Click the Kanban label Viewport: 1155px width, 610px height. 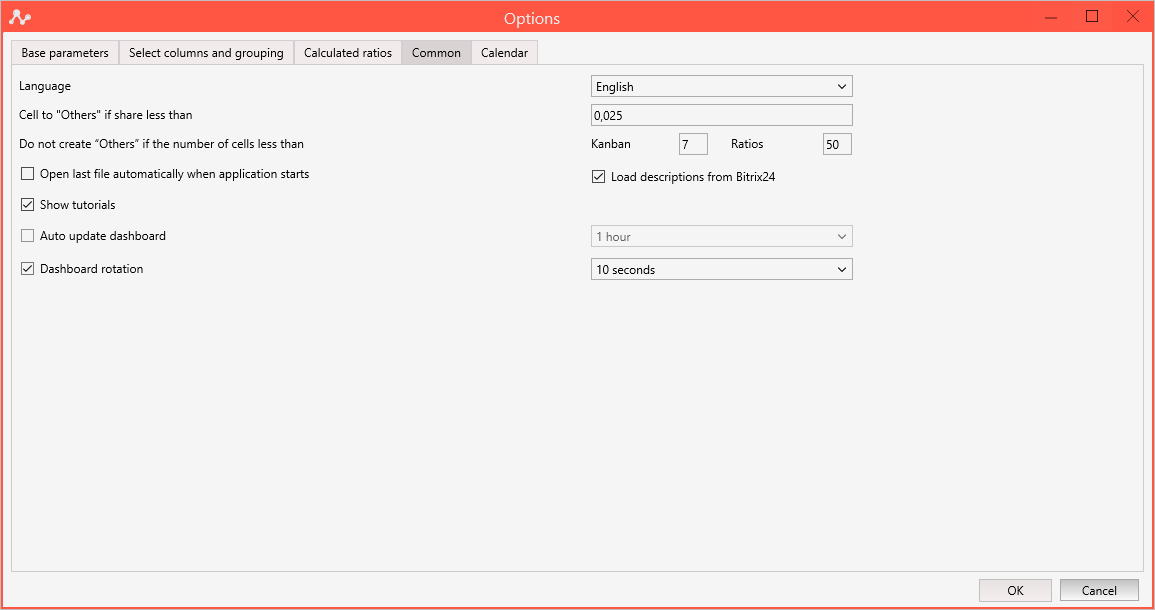coord(611,144)
